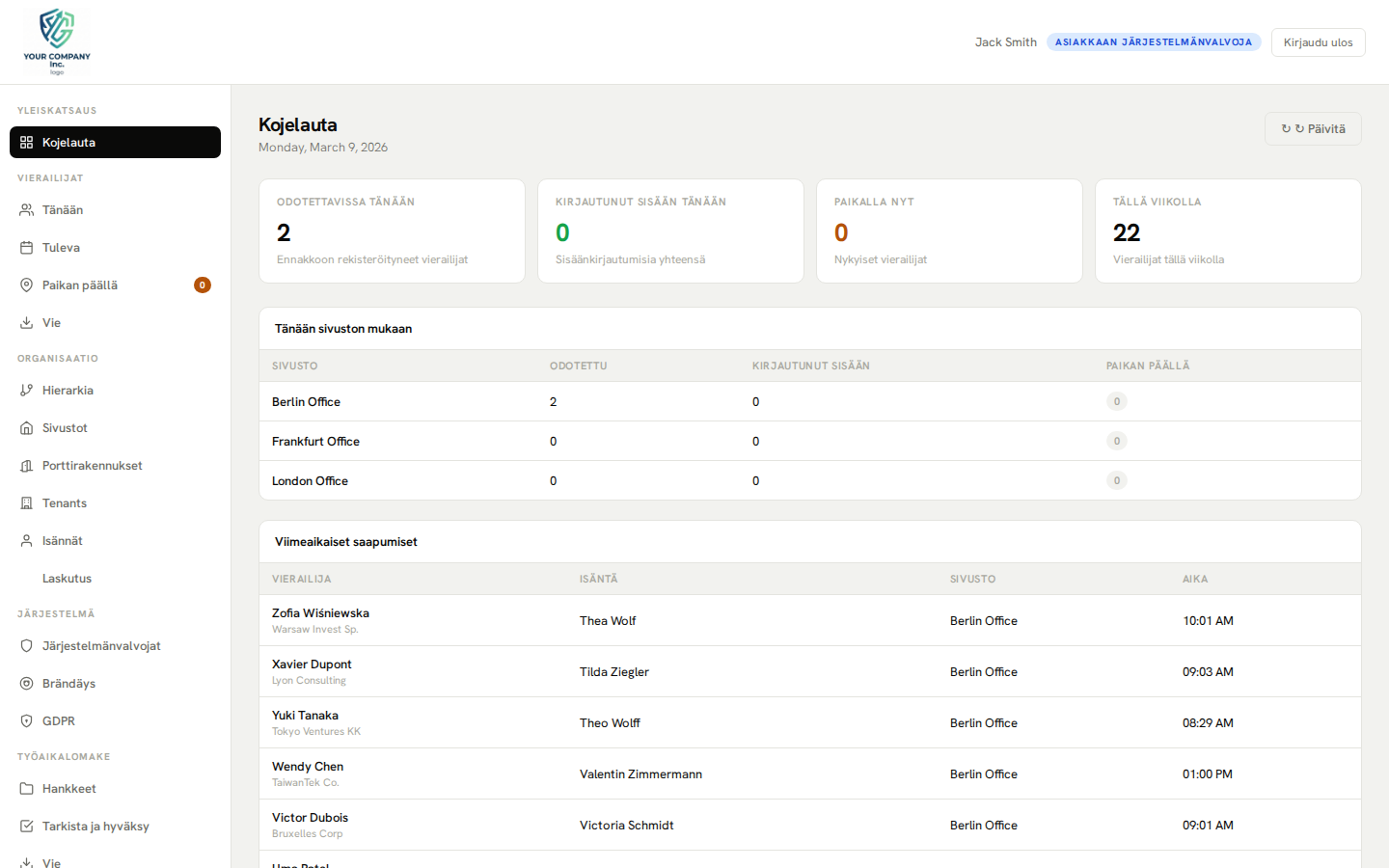Select the Isännät person icon
The height and width of the screenshot is (868, 1389).
(26, 540)
